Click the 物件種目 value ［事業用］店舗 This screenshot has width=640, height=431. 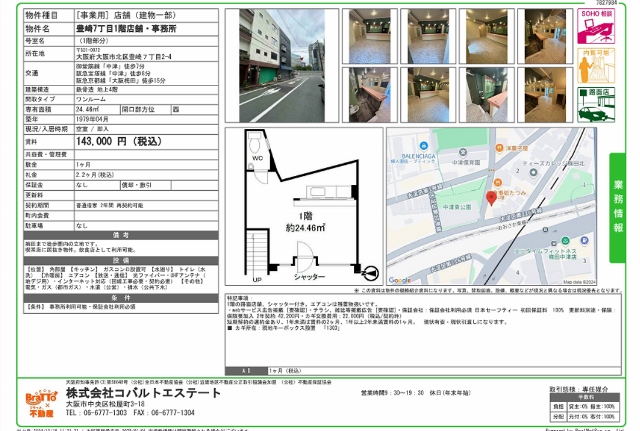tap(126, 15)
